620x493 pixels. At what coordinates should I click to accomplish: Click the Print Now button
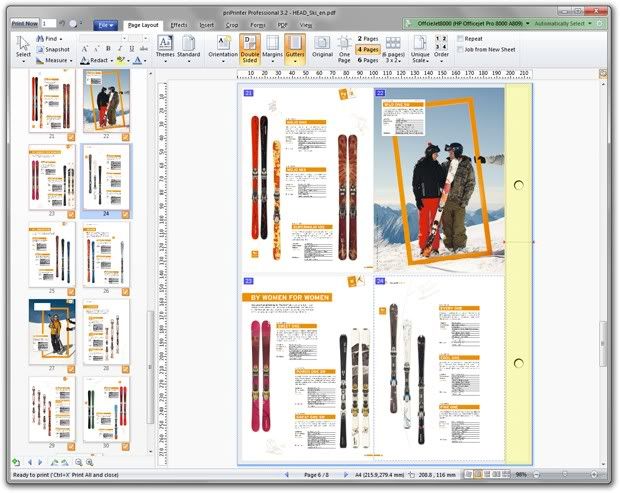pyautogui.click(x=25, y=24)
